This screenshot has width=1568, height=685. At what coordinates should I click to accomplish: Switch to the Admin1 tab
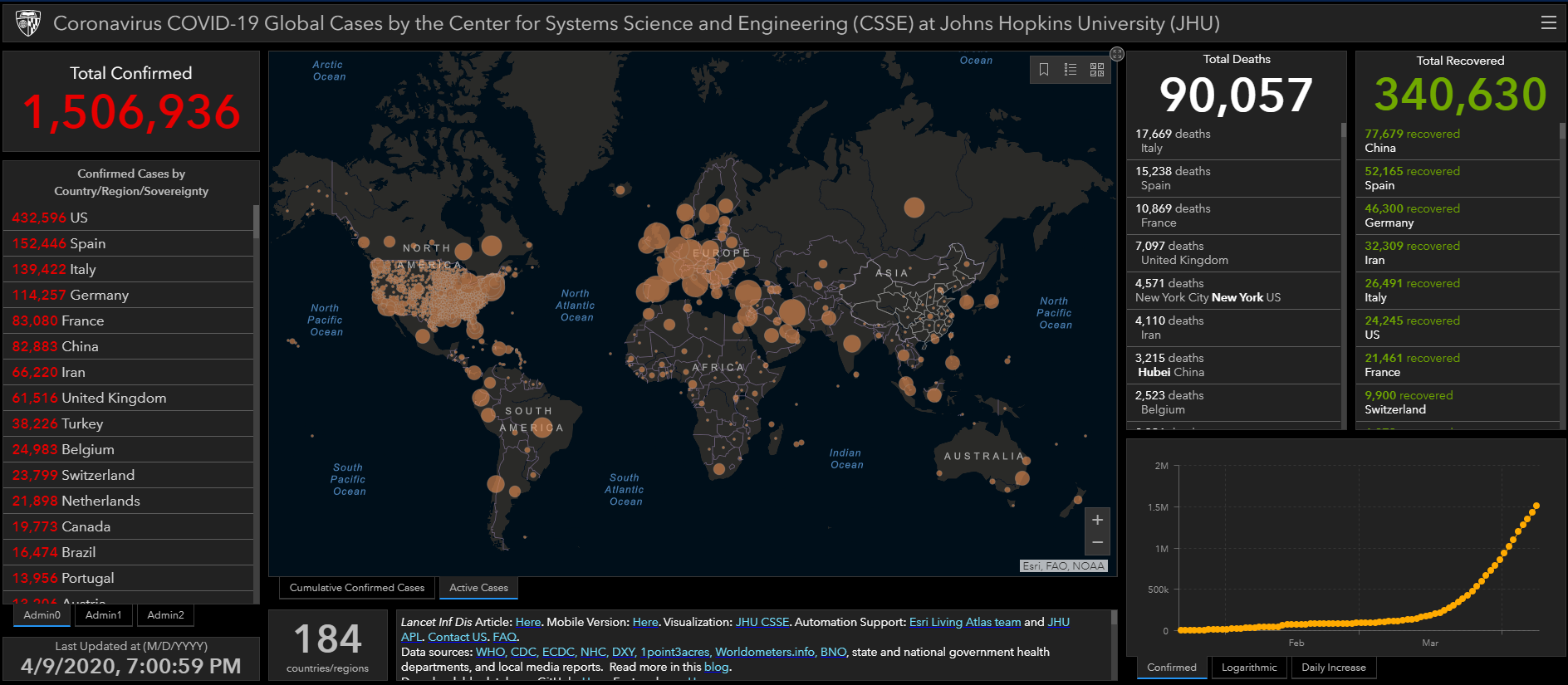pyautogui.click(x=103, y=615)
